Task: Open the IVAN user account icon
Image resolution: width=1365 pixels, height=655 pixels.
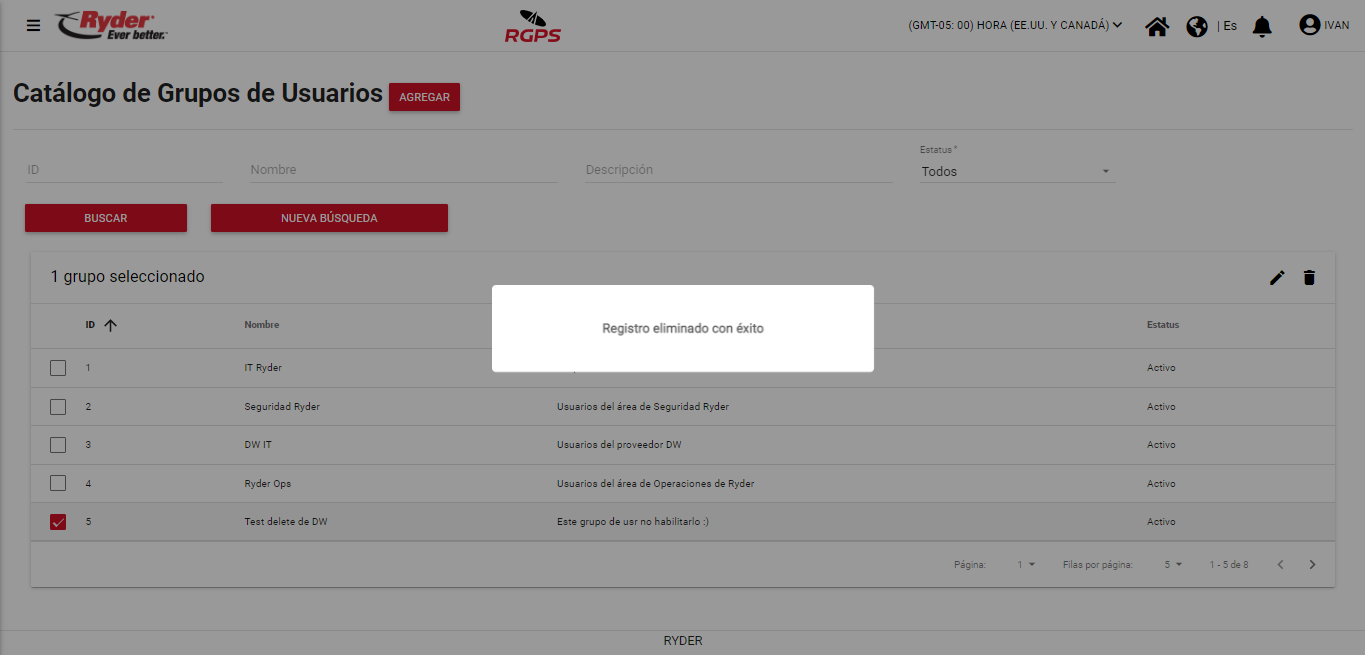Action: (x=1309, y=25)
